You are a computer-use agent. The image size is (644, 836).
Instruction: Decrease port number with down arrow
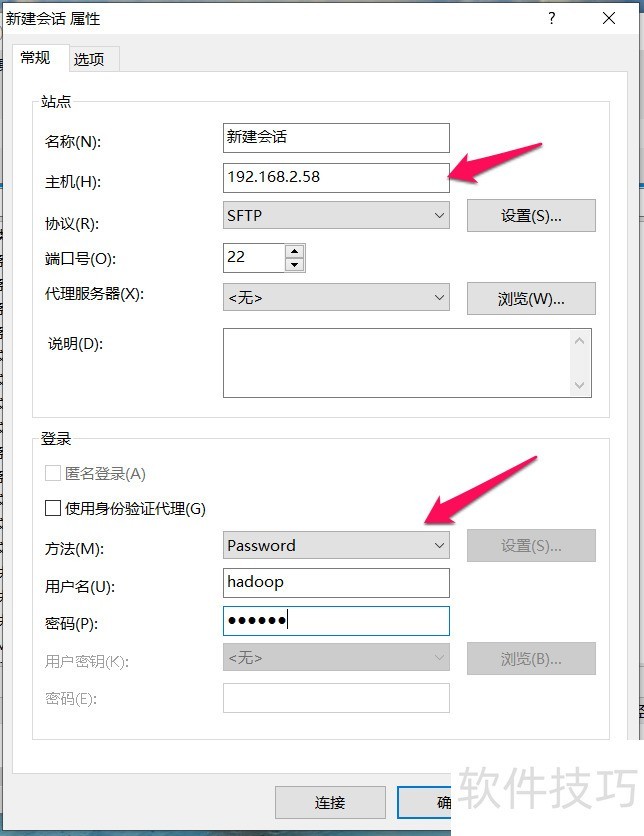294,265
